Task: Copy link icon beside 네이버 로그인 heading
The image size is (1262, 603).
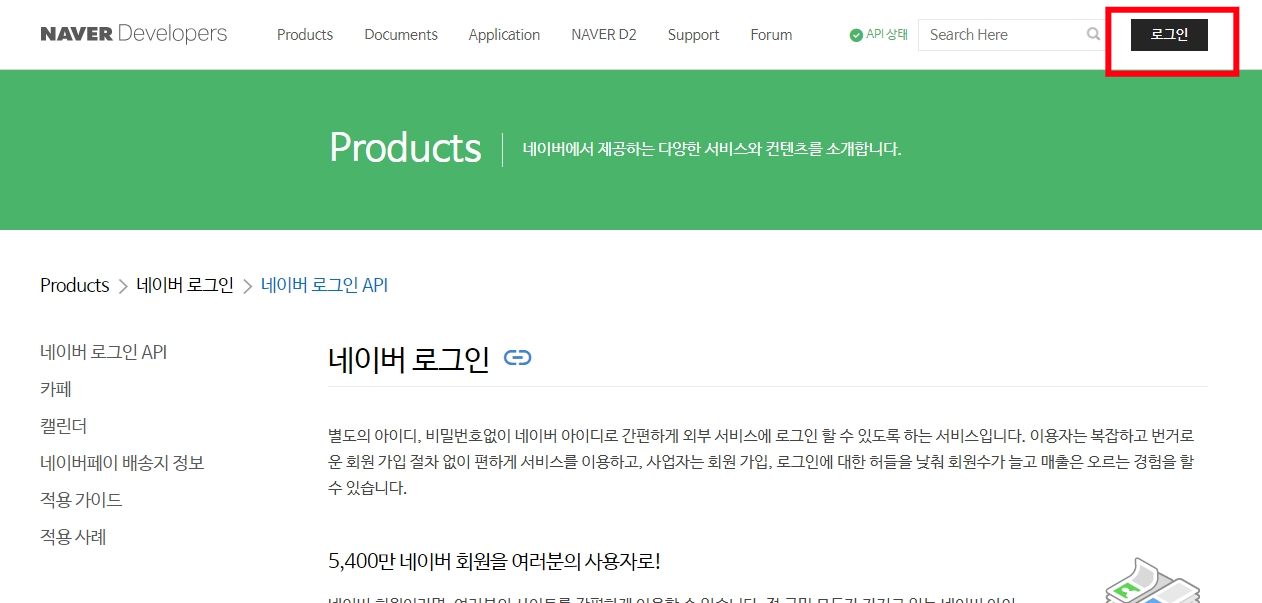Action: [x=517, y=358]
